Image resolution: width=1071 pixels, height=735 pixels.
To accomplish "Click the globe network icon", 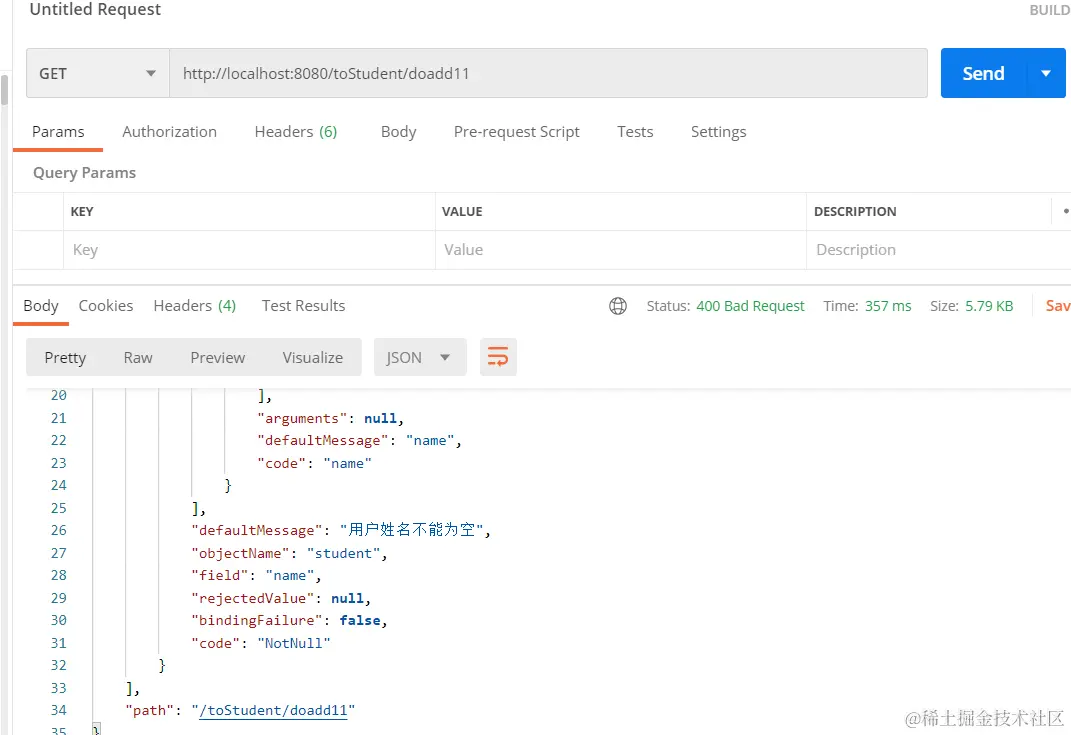I will point(618,306).
